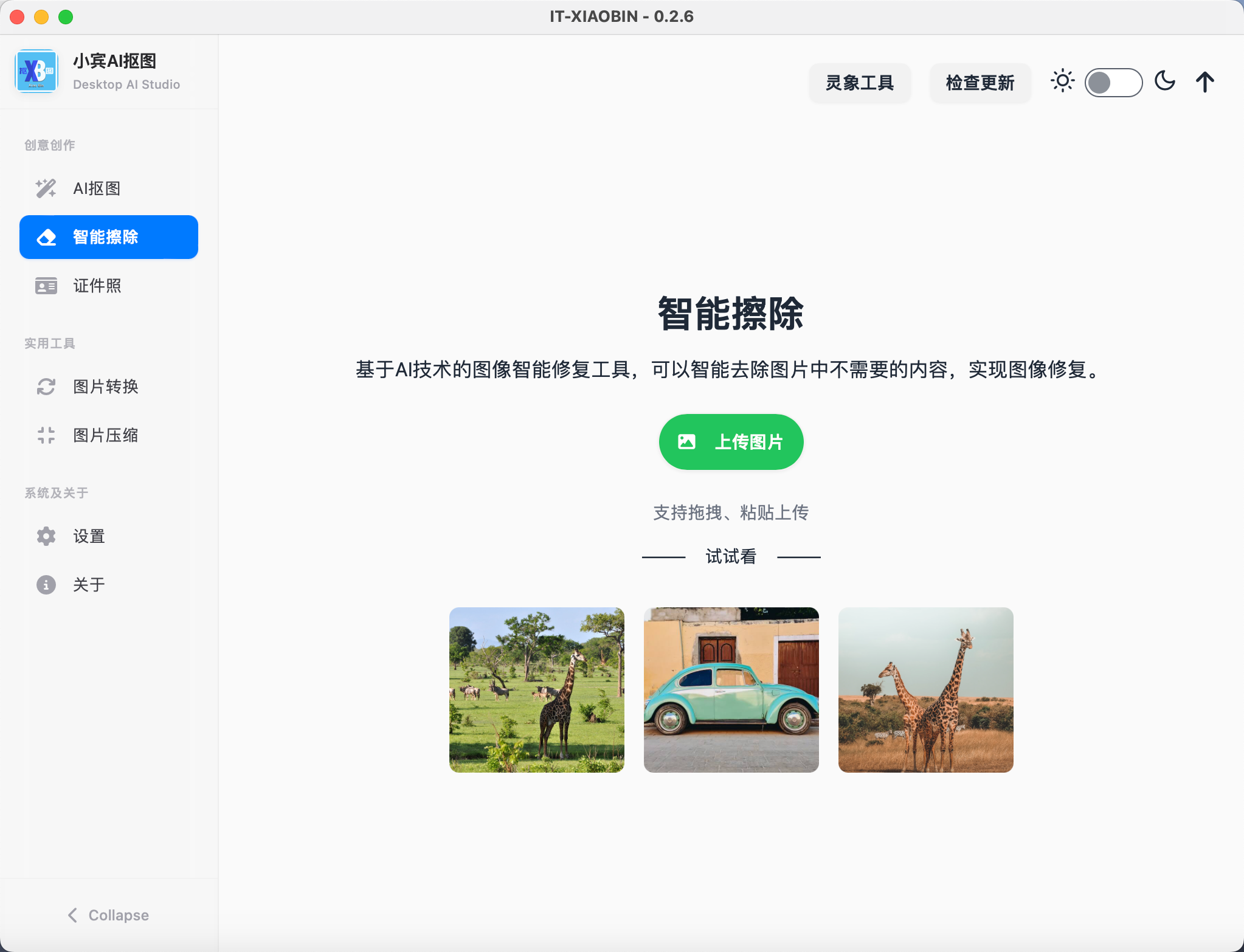This screenshot has height=952, width=1244.
Task: Try the turquoise Beetle car sample image
Action: pos(731,690)
